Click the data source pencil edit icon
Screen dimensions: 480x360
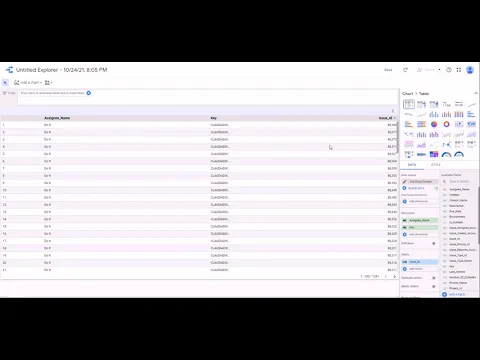(404, 182)
